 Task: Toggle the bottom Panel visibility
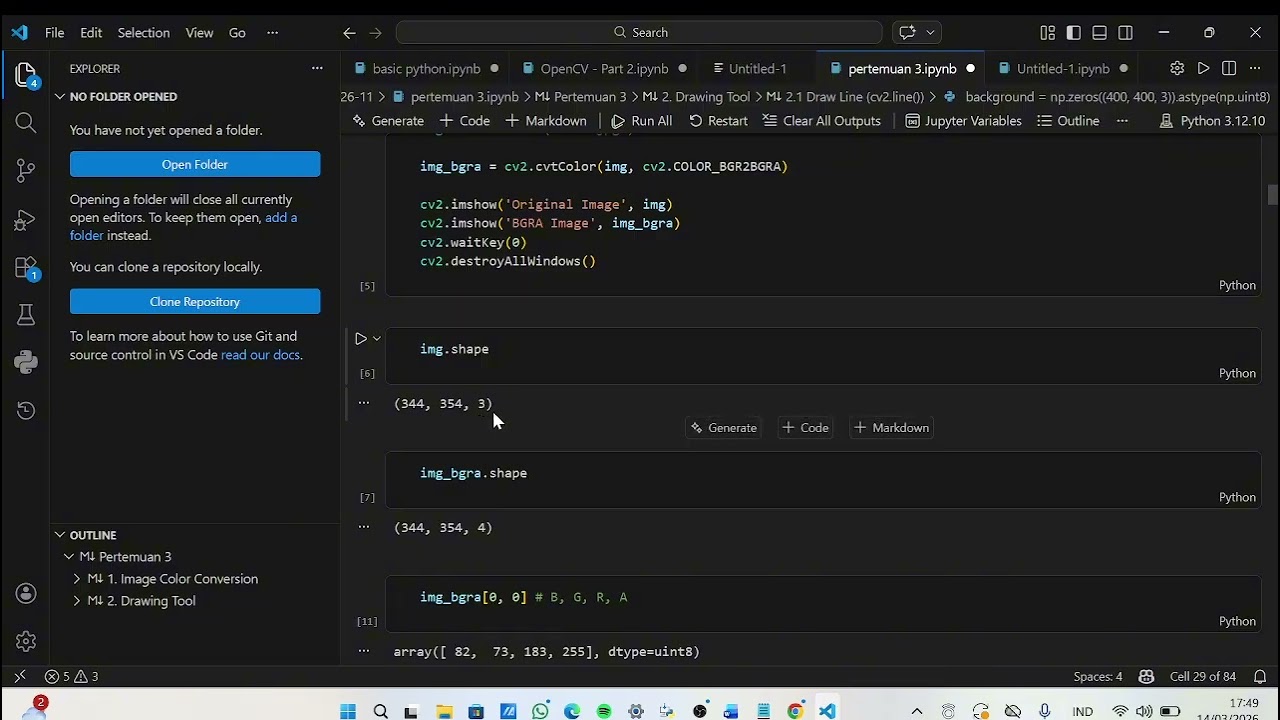(1100, 33)
